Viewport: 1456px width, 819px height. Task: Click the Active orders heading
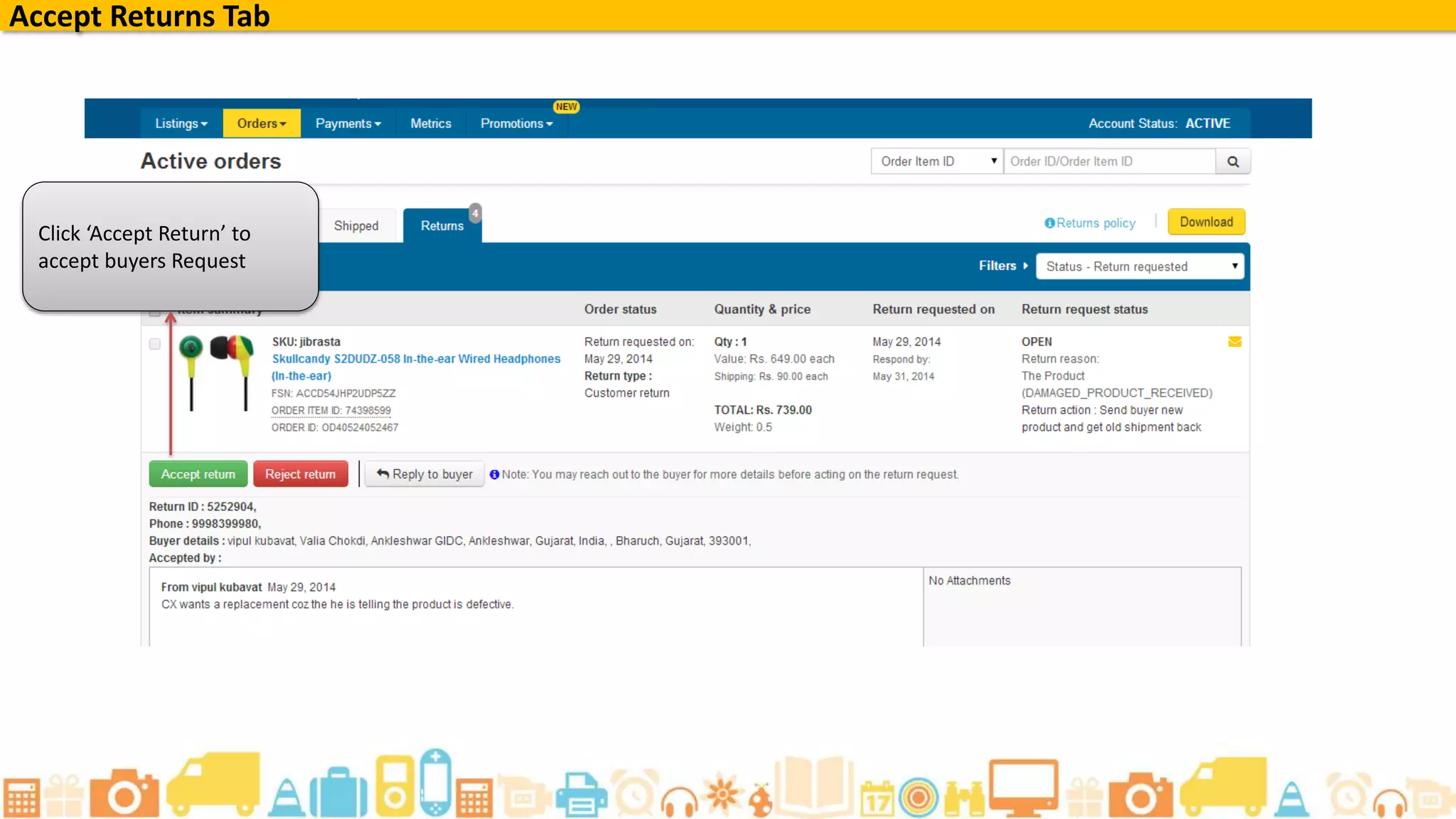(x=210, y=161)
